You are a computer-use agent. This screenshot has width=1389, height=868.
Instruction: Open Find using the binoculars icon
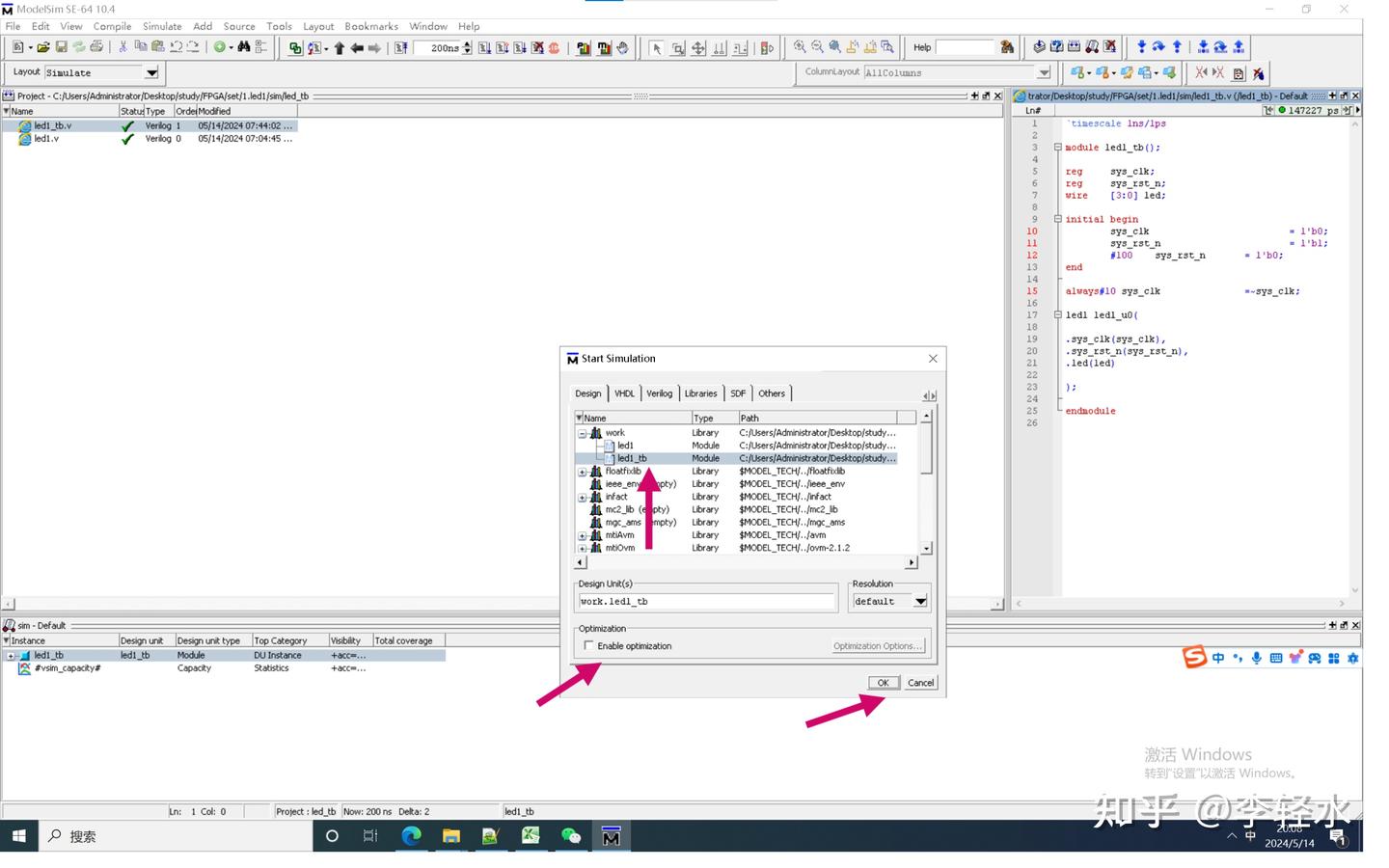(x=243, y=47)
